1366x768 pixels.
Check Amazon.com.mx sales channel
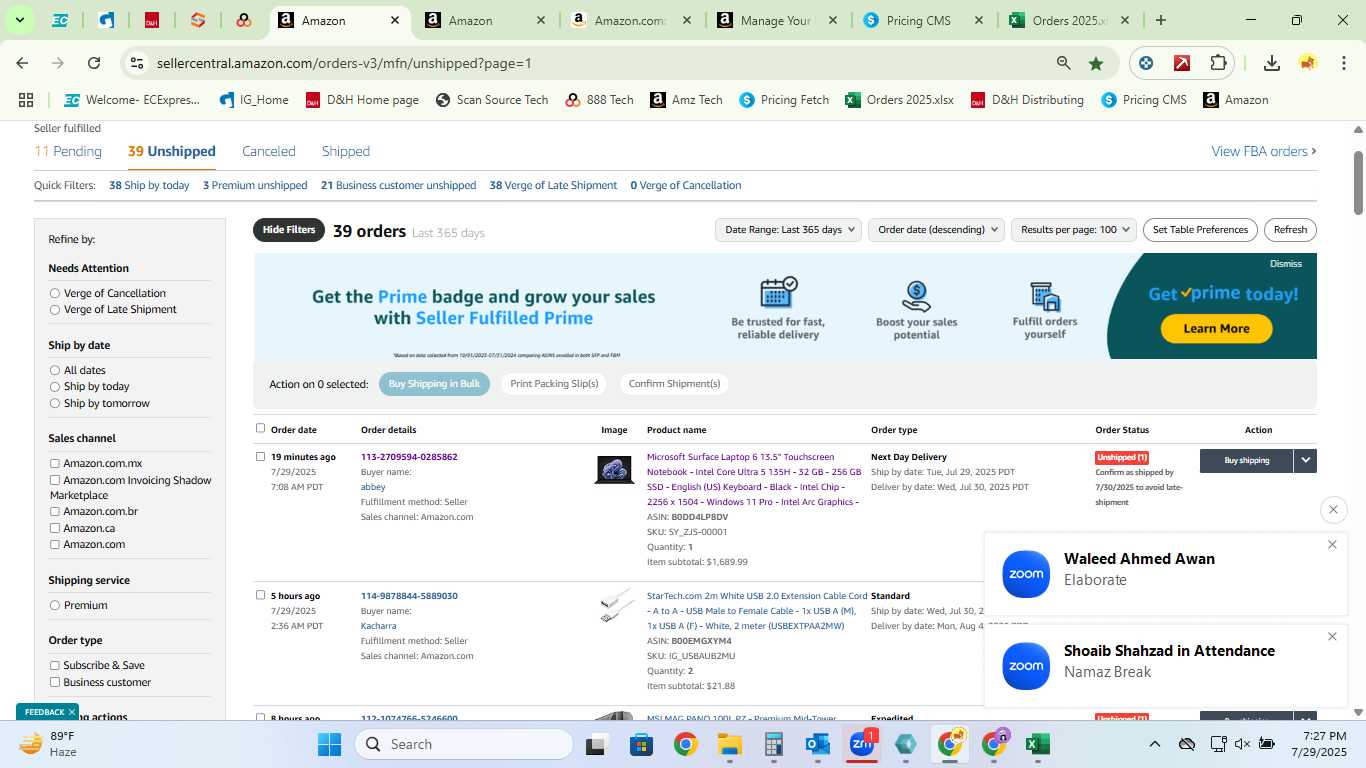55,463
